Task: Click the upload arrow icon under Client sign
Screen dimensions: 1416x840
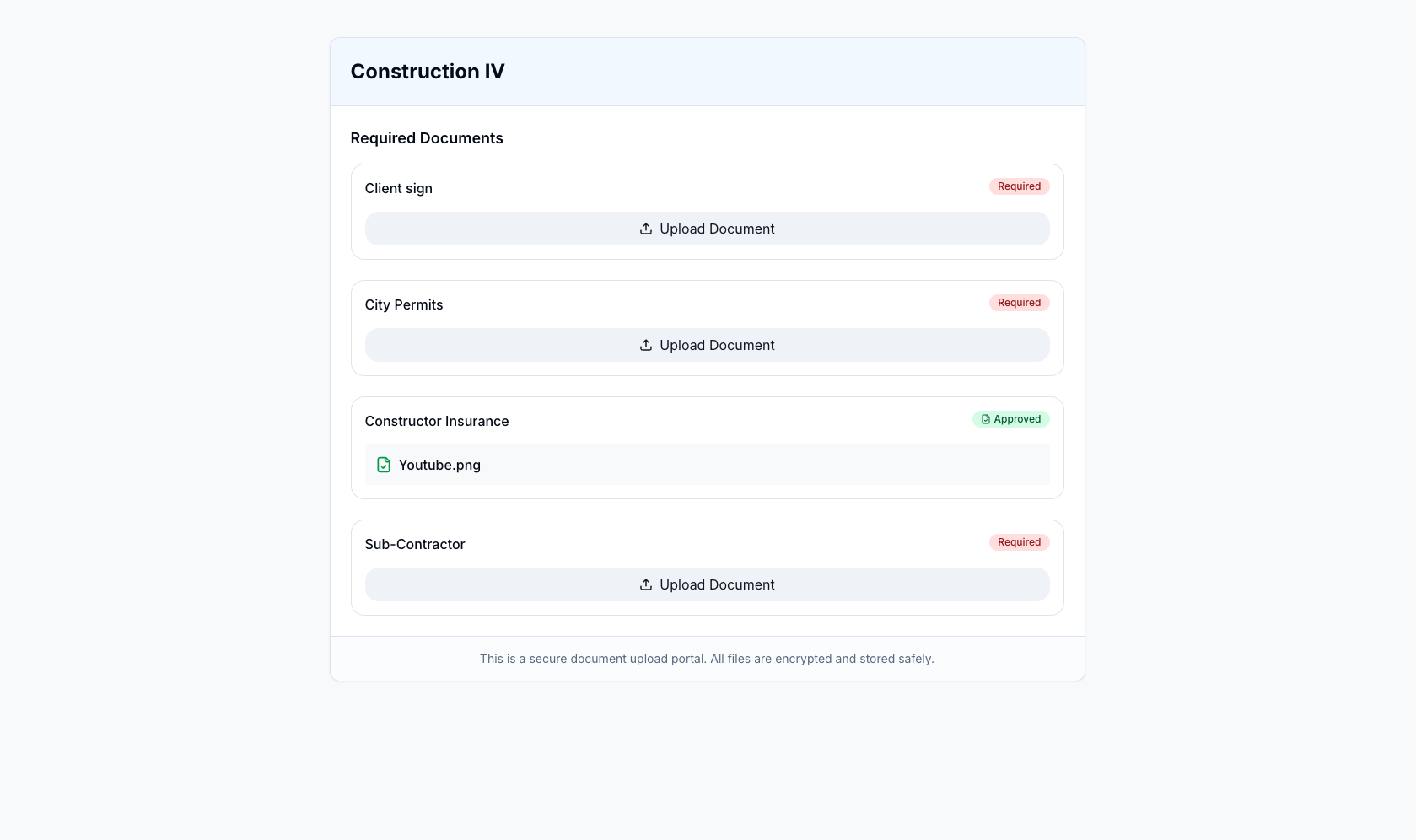Action: click(646, 229)
